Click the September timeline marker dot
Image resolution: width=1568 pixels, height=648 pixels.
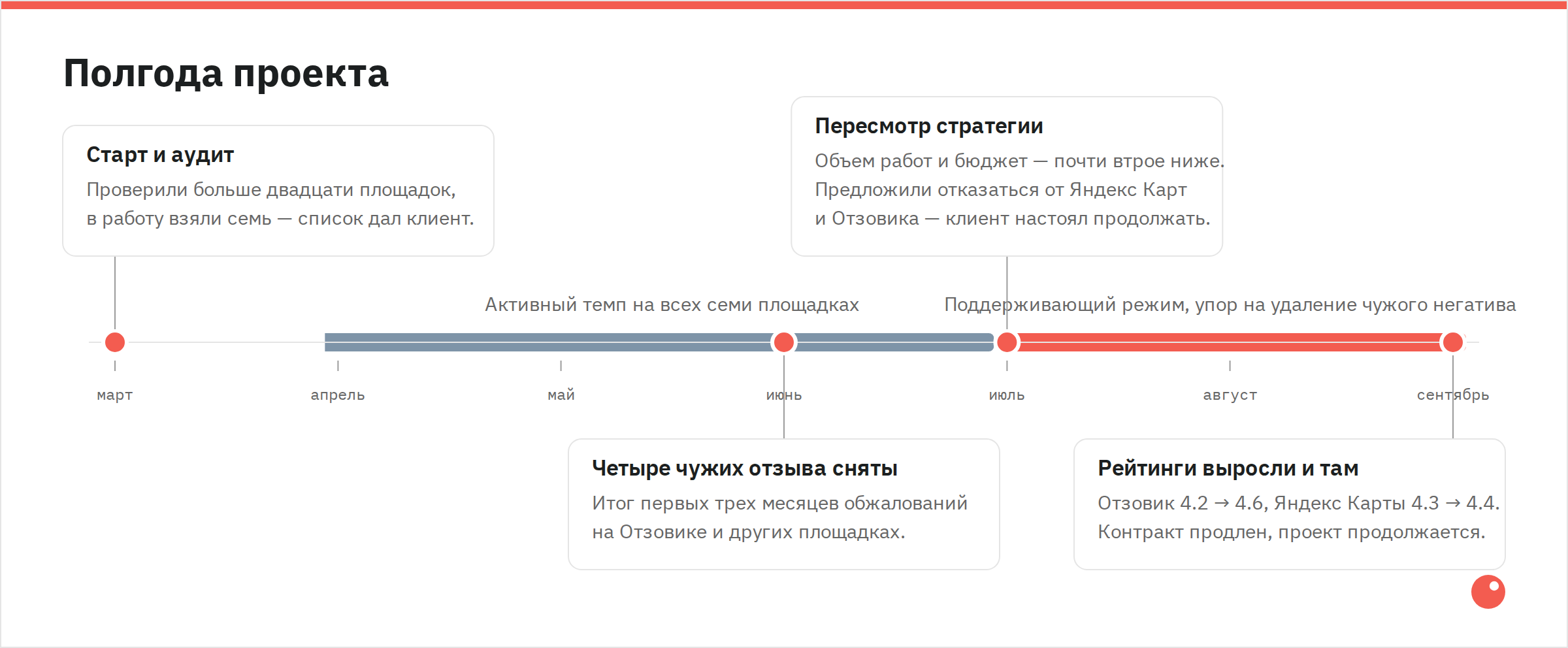point(1453,342)
